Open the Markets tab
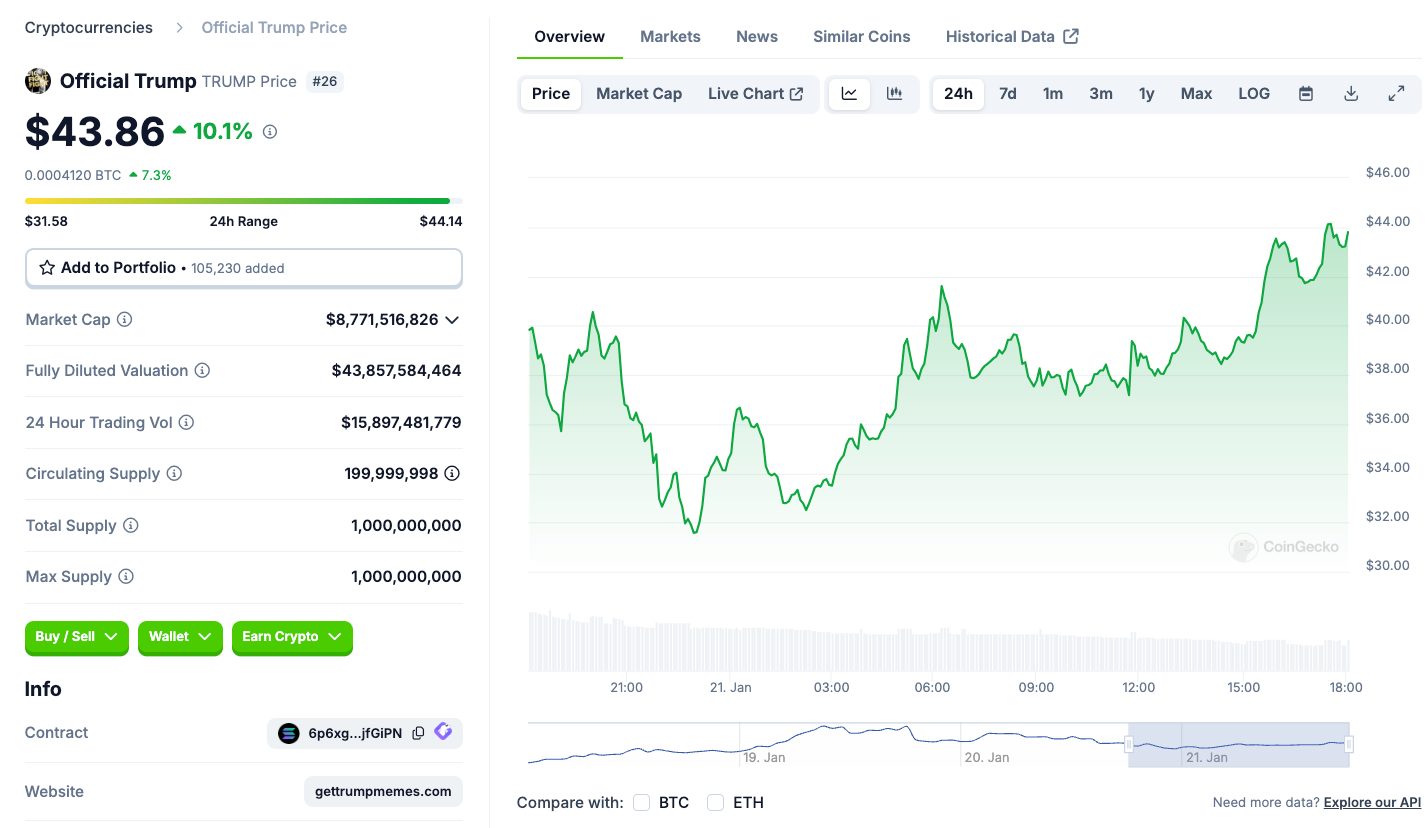This screenshot has height=828, width=1428. tap(670, 37)
